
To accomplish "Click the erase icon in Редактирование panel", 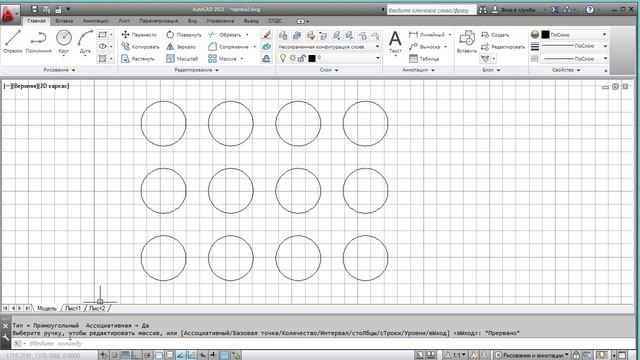I will [x=266, y=35].
